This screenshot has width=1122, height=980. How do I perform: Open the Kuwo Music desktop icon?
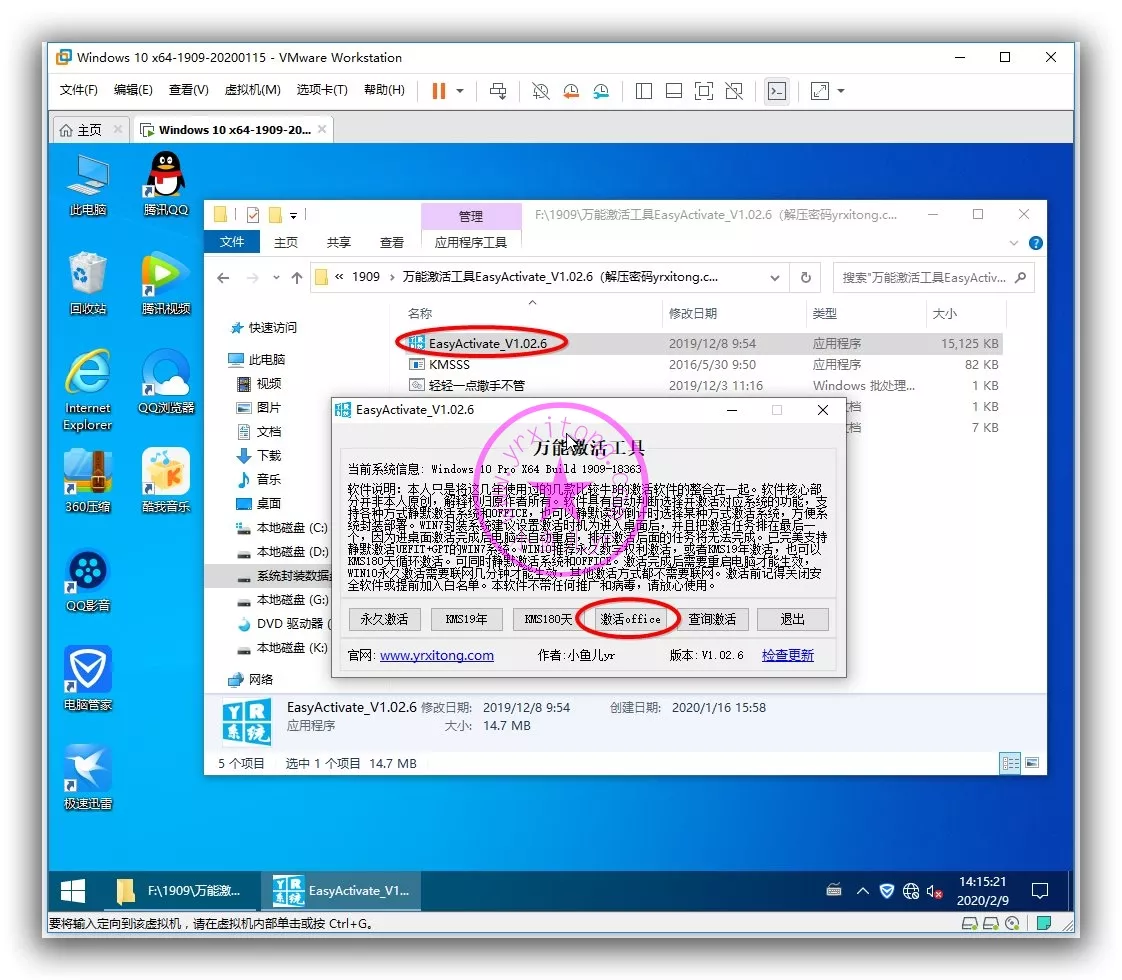(x=166, y=478)
